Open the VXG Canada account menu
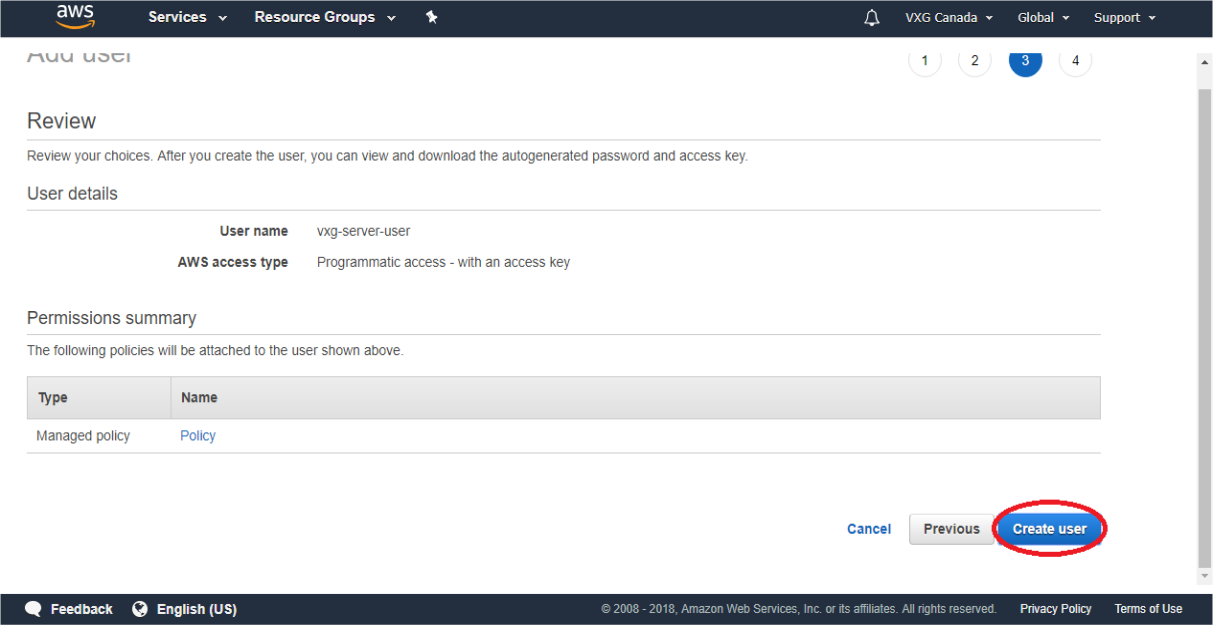The image size is (1216, 625). (949, 18)
